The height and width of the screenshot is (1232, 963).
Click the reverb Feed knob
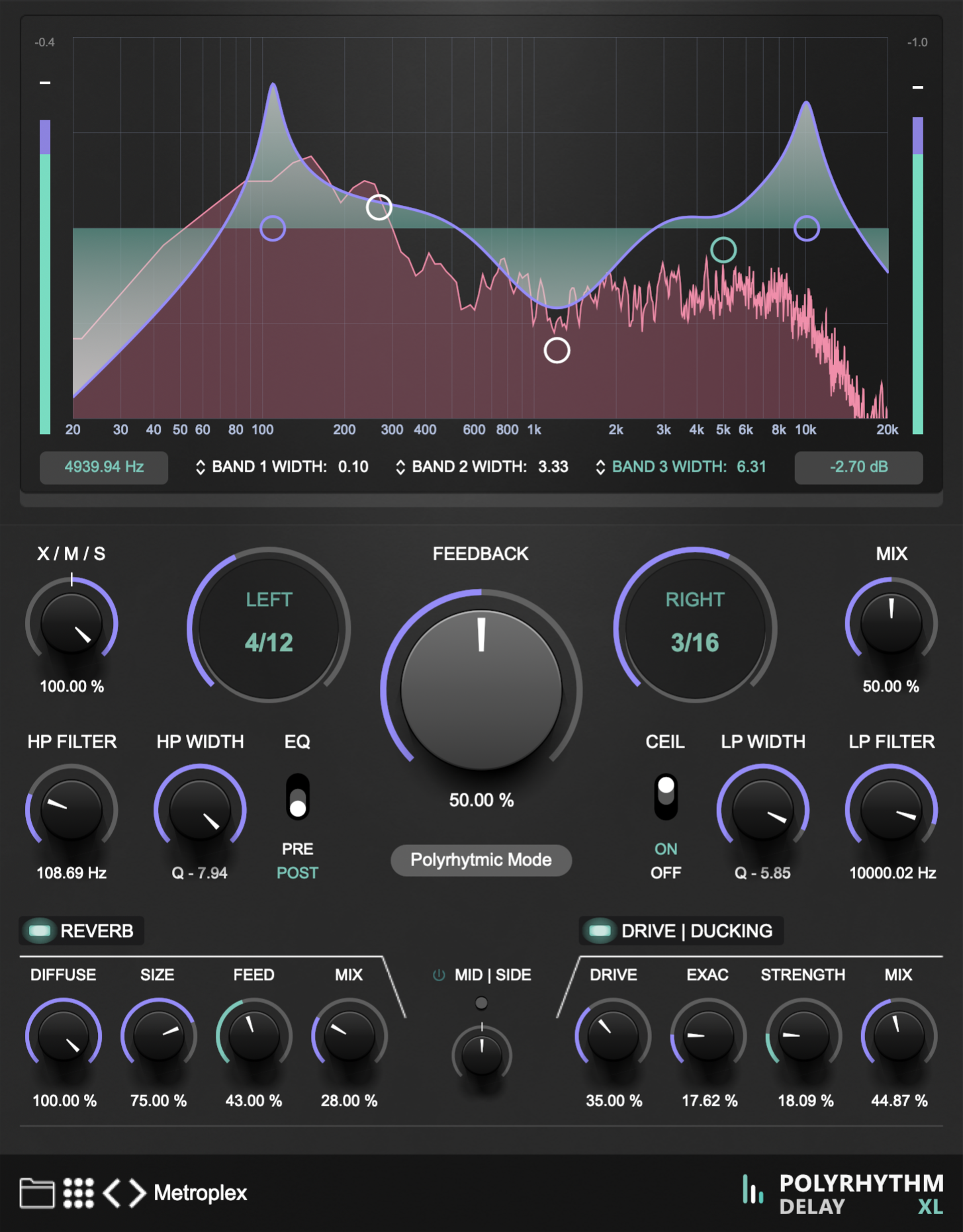click(x=254, y=1036)
